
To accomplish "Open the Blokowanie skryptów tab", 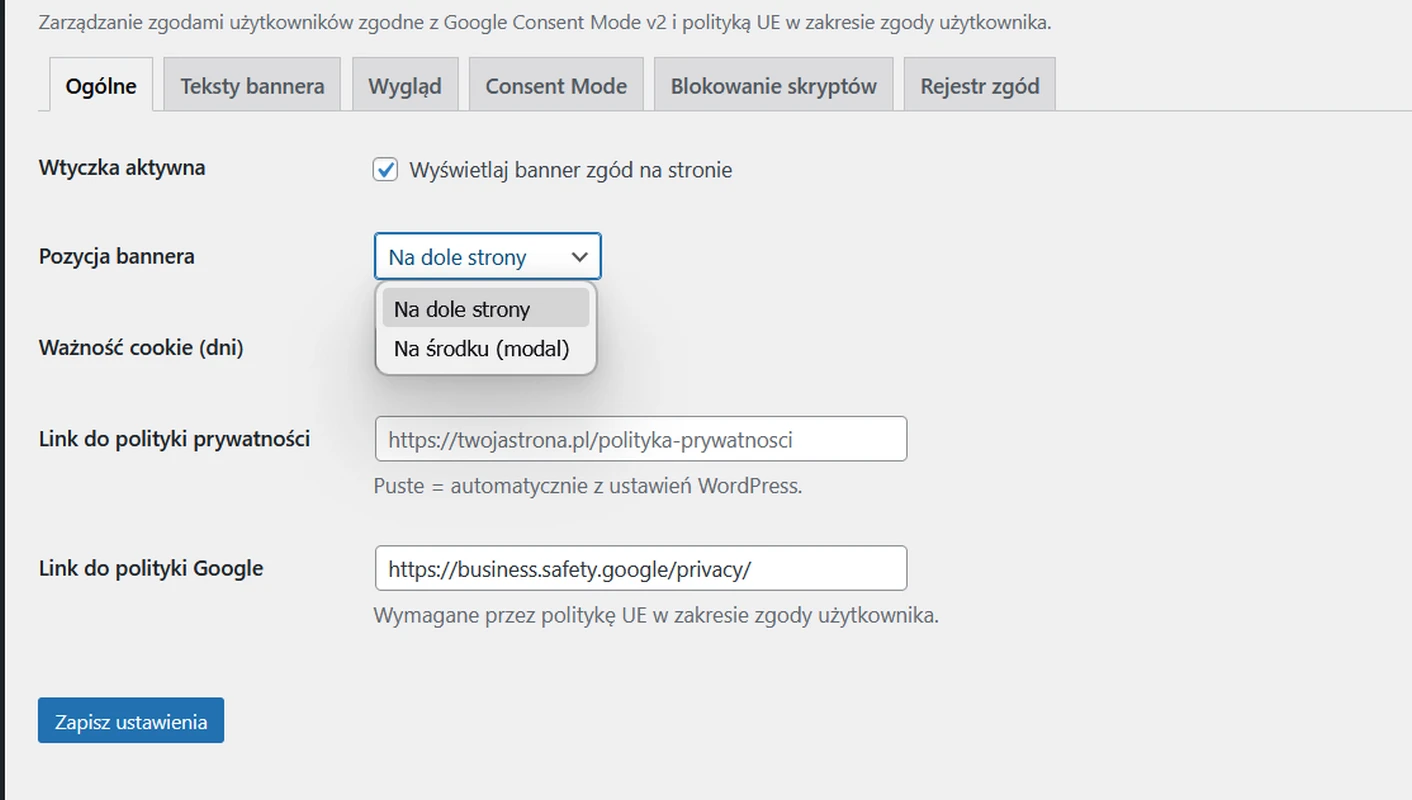I will click(x=772, y=84).
